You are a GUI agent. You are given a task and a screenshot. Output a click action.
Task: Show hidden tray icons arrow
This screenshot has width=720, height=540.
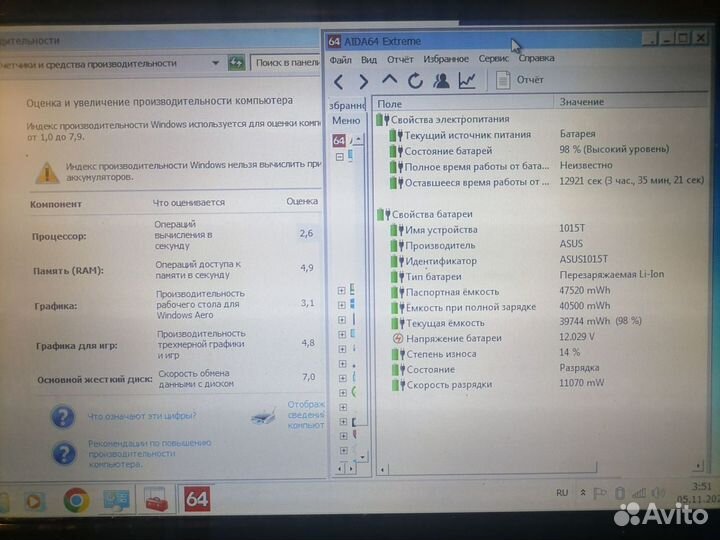pos(583,493)
